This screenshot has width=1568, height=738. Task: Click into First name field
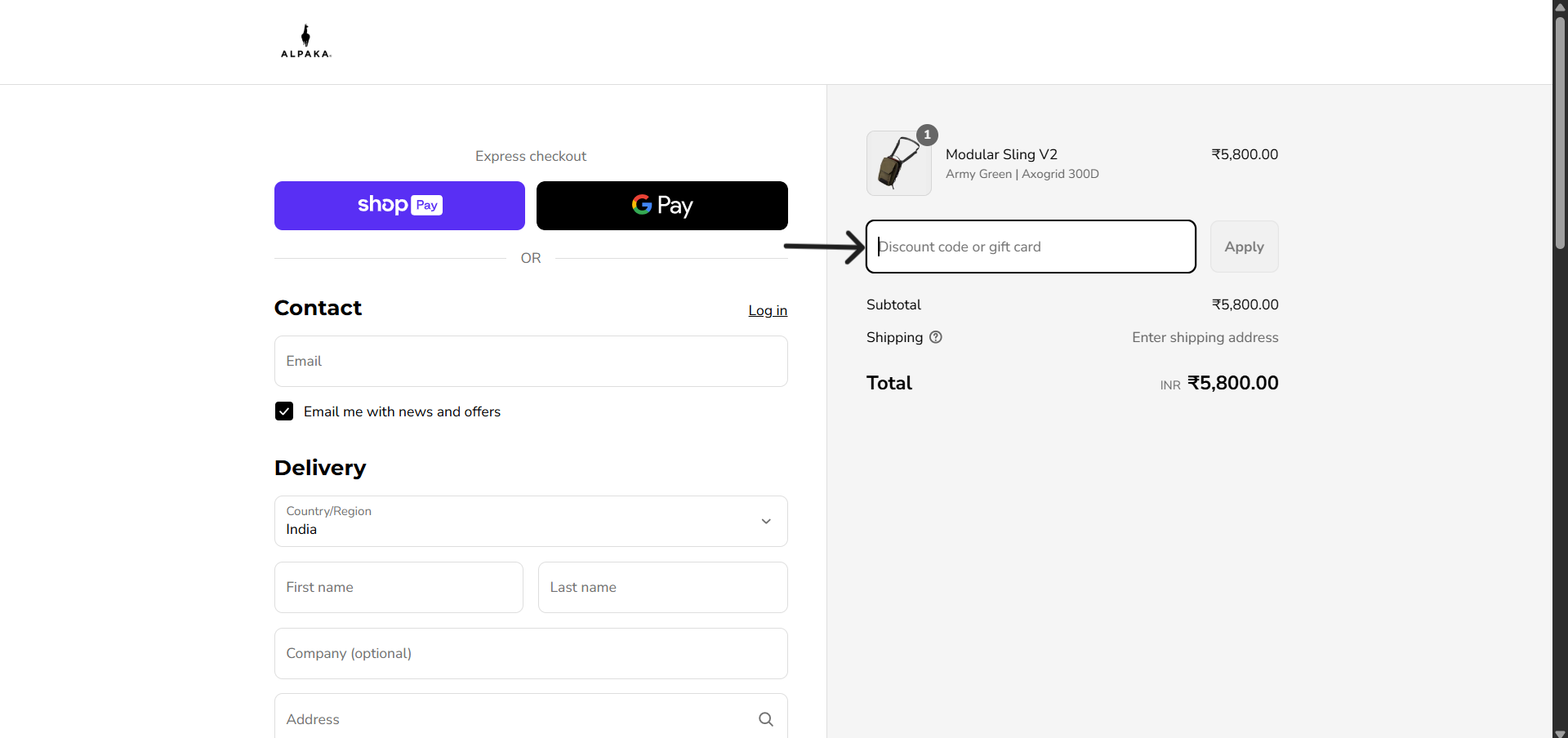(399, 588)
